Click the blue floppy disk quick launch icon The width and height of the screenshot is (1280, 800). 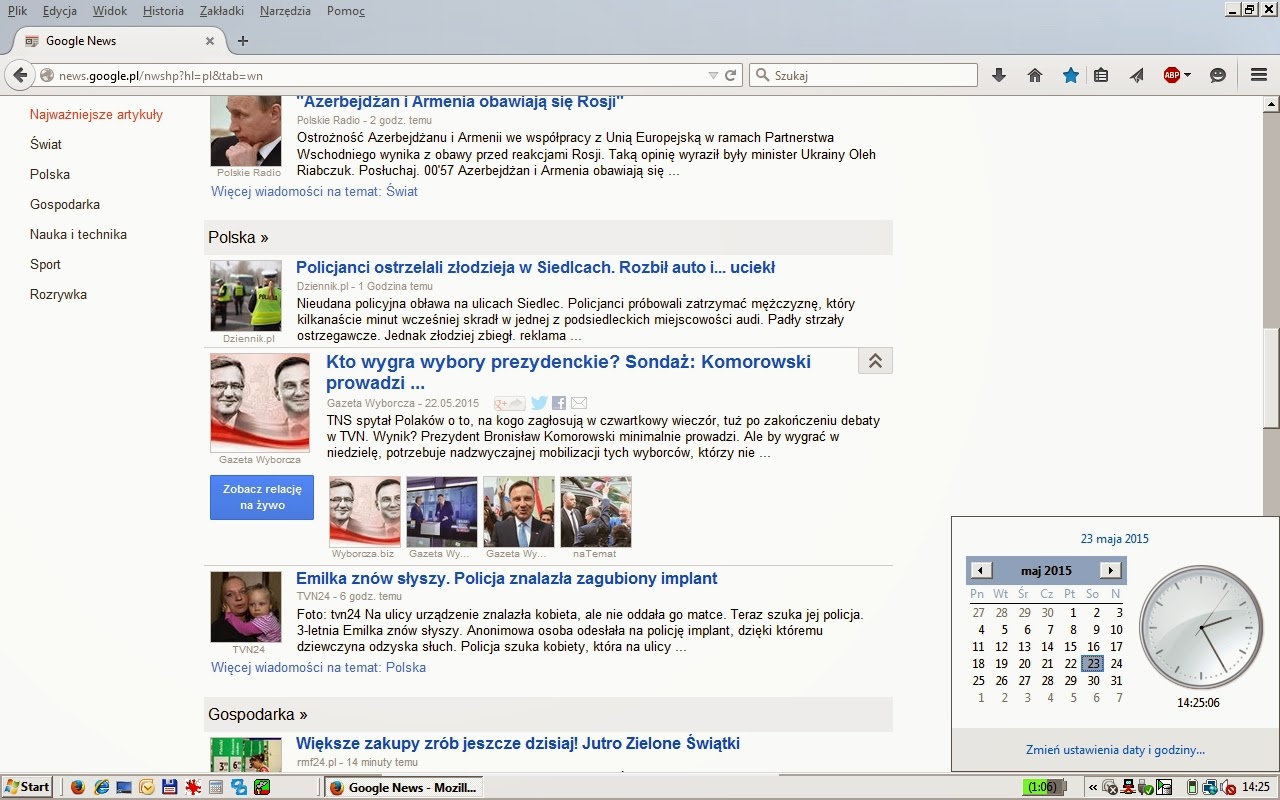(x=170, y=787)
